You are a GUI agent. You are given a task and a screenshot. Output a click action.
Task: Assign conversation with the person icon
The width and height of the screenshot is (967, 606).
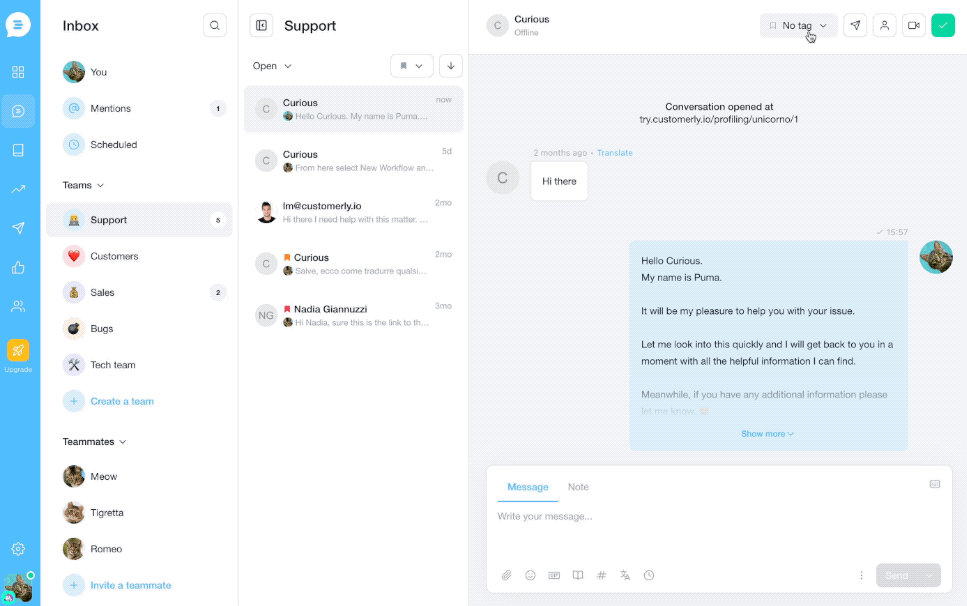coord(884,25)
